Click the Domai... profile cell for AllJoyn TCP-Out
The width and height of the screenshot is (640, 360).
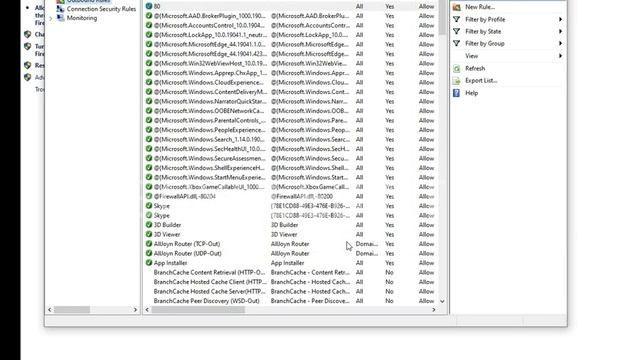367,244
